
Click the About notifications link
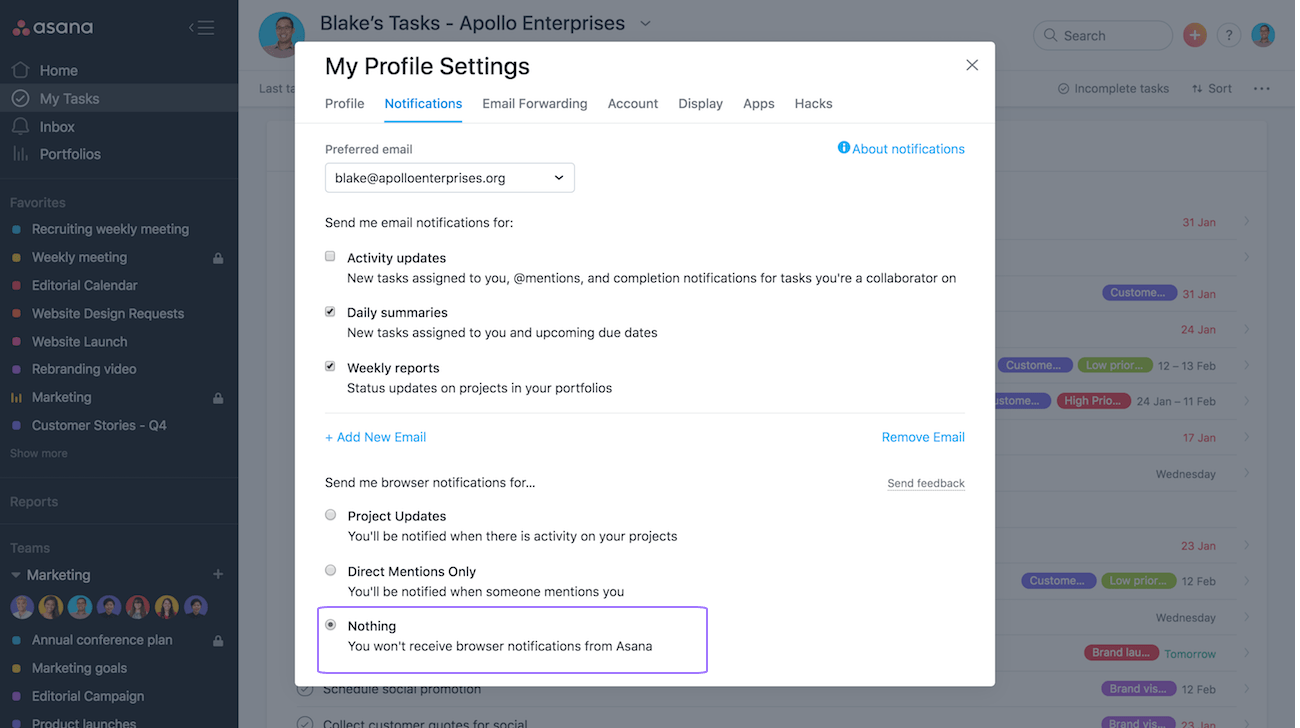(909, 149)
